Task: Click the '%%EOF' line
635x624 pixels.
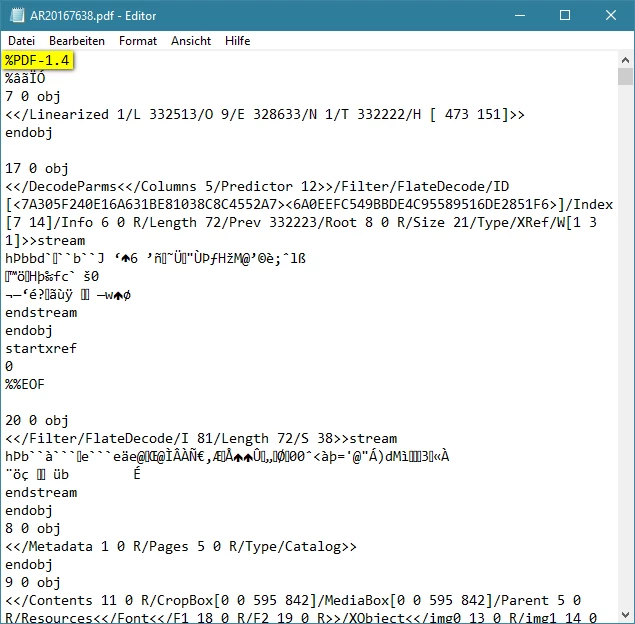Action: pos(25,384)
